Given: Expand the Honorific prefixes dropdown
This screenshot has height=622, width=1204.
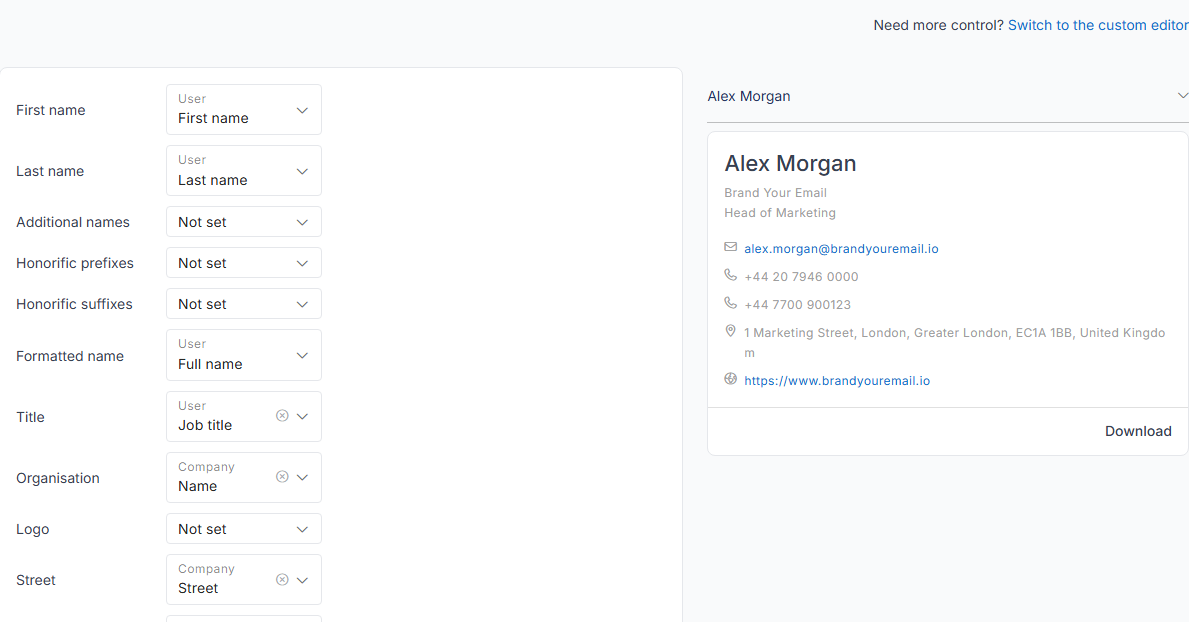Looking at the screenshot, I should [244, 262].
